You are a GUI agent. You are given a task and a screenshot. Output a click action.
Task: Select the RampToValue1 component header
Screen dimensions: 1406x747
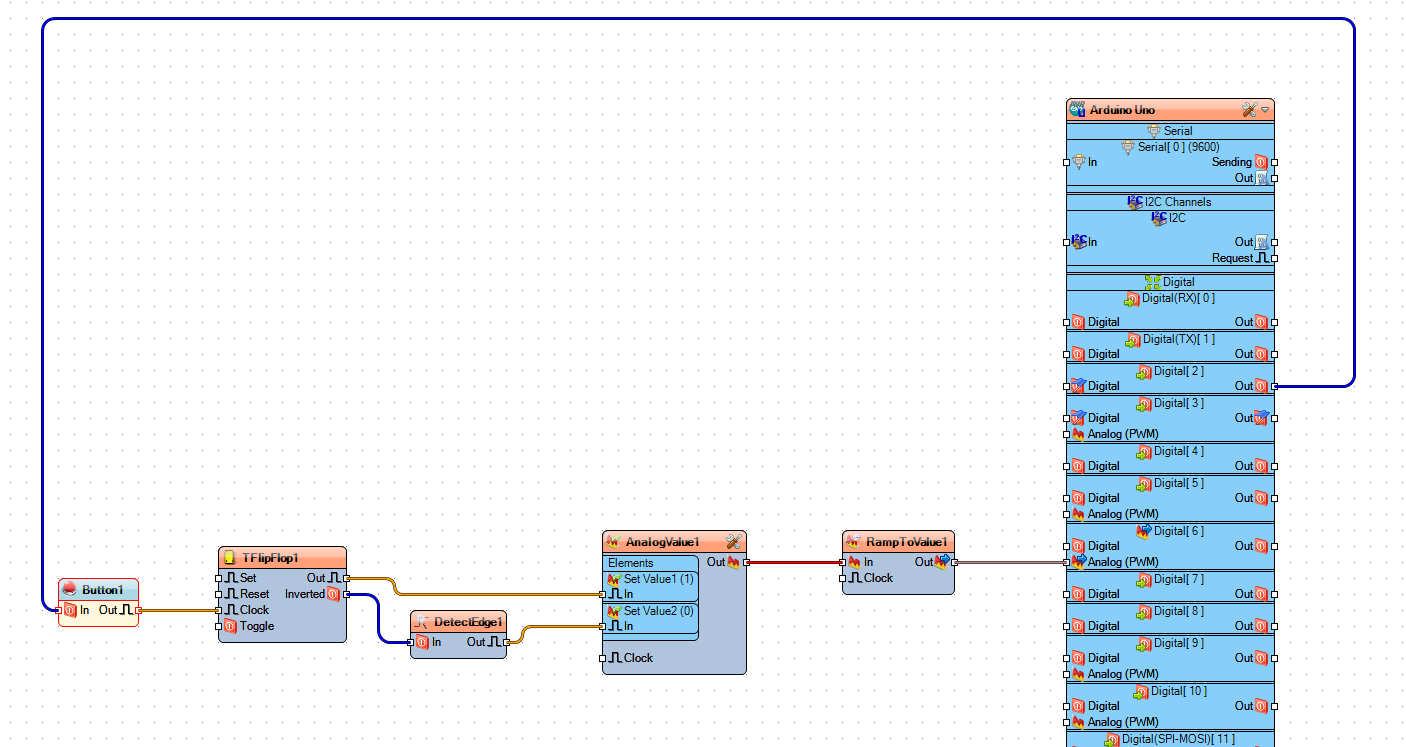(898, 541)
